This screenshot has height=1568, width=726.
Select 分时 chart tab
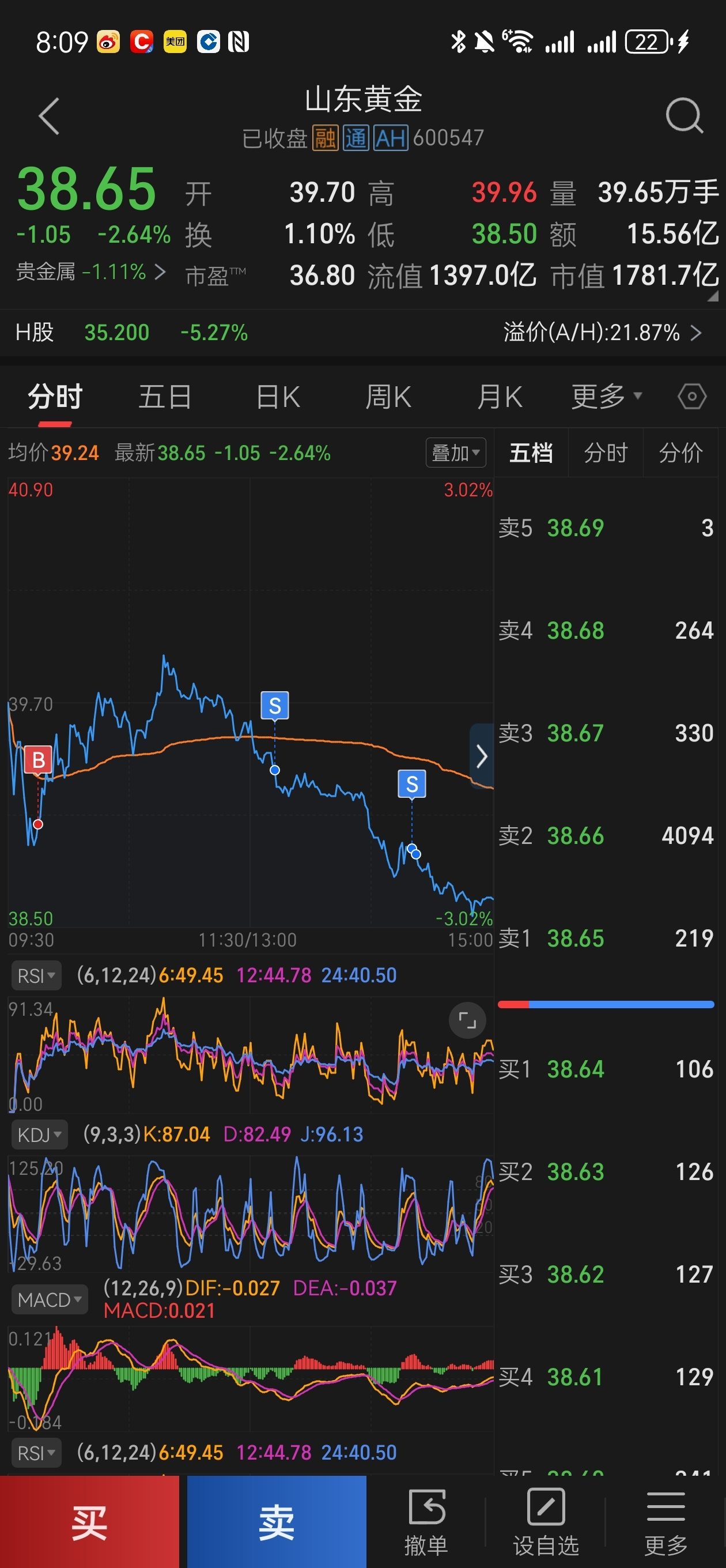click(55, 397)
